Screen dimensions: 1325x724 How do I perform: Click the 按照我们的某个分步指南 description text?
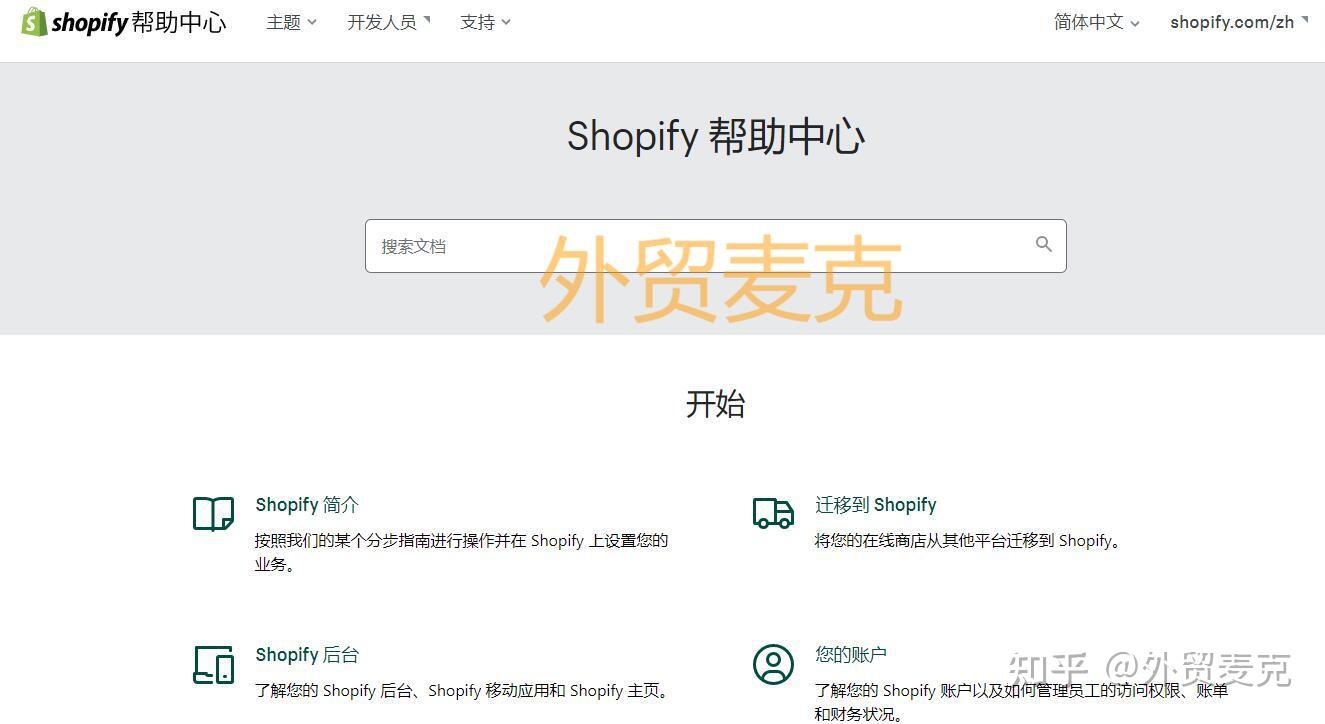click(x=461, y=552)
